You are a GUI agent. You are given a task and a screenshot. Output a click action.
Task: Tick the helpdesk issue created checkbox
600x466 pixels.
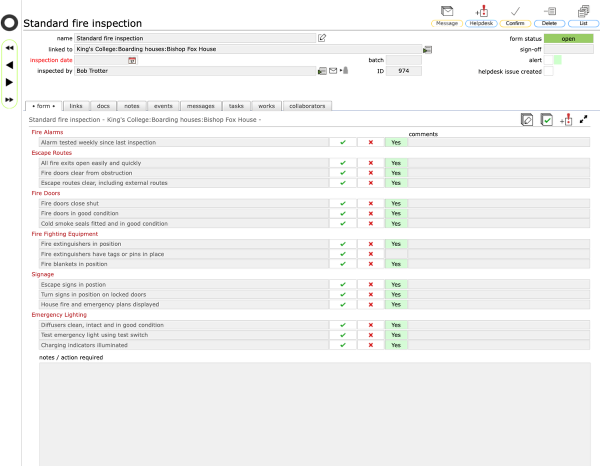pos(548,71)
